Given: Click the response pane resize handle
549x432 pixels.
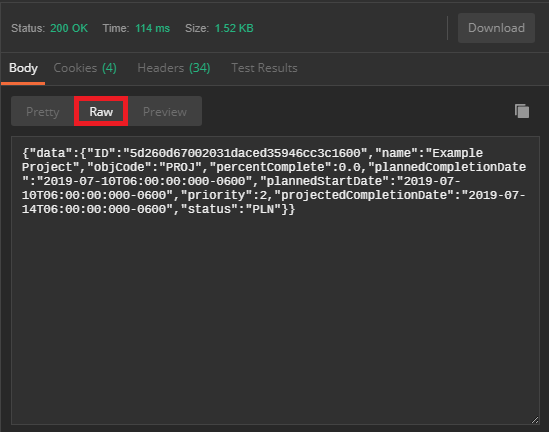Looking at the screenshot, I should click(535, 420).
